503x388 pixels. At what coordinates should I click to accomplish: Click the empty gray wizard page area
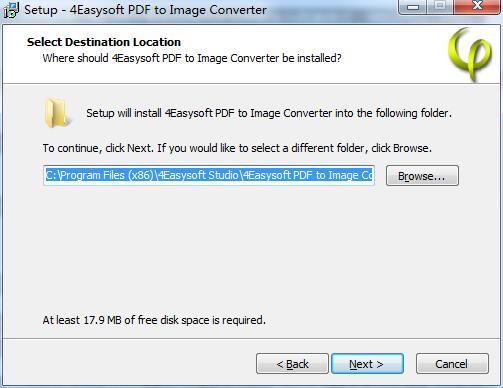click(x=251, y=250)
